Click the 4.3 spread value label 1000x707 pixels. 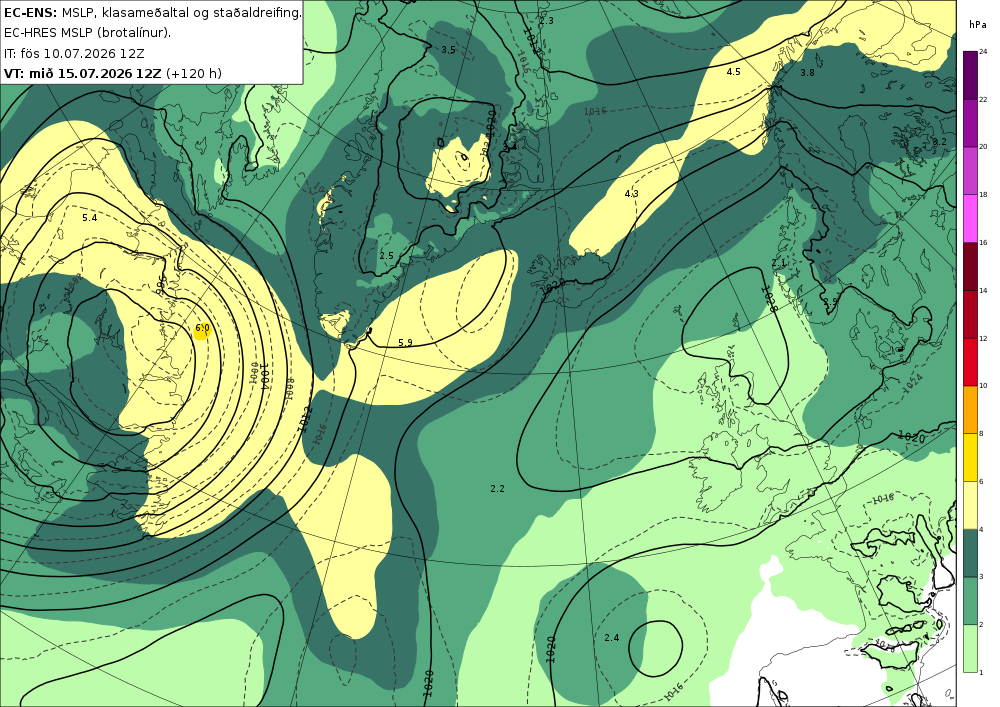click(631, 194)
